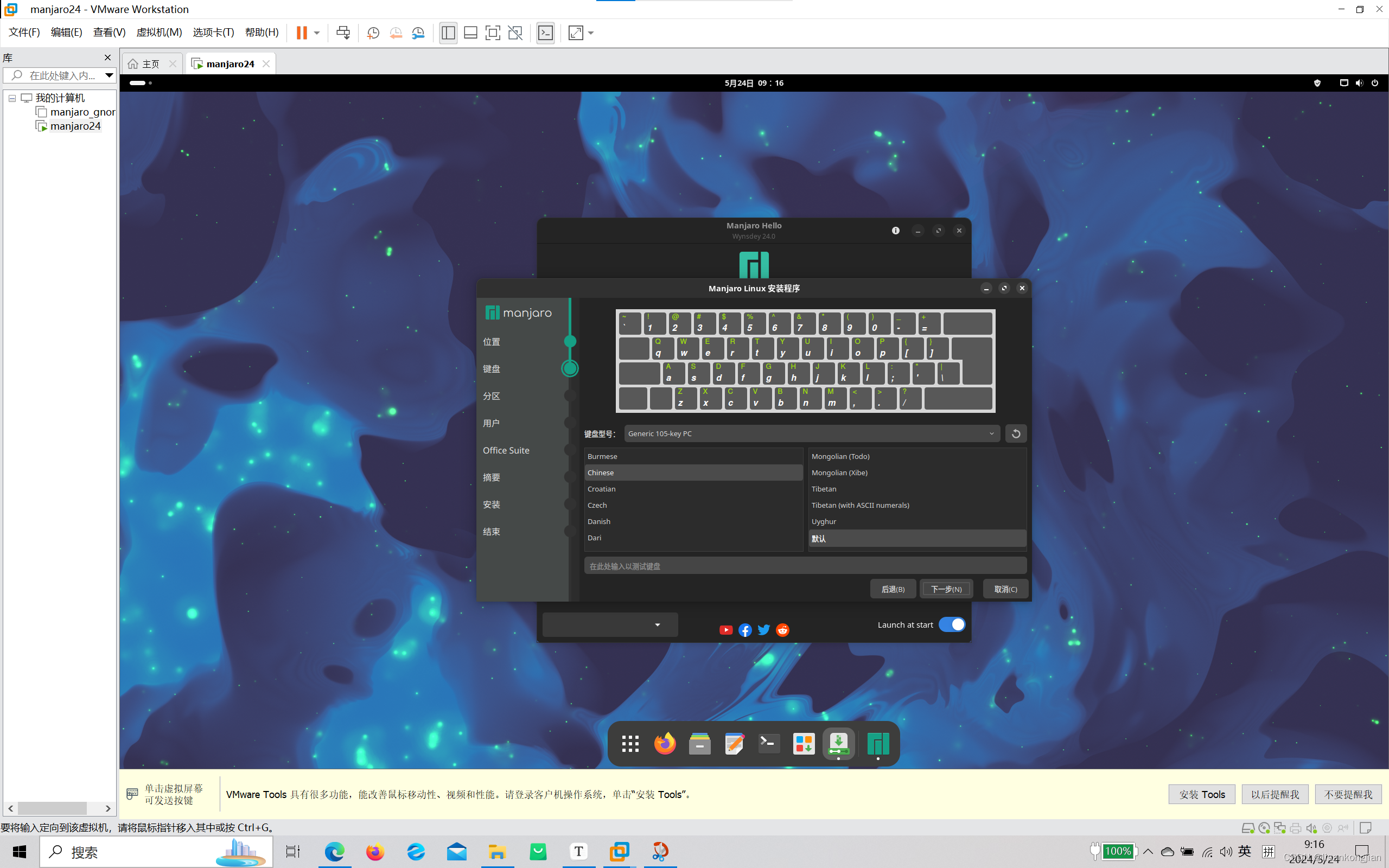Select Chinese keyboard layout
The image size is (1389, 868).
click(x=693, y=473)
